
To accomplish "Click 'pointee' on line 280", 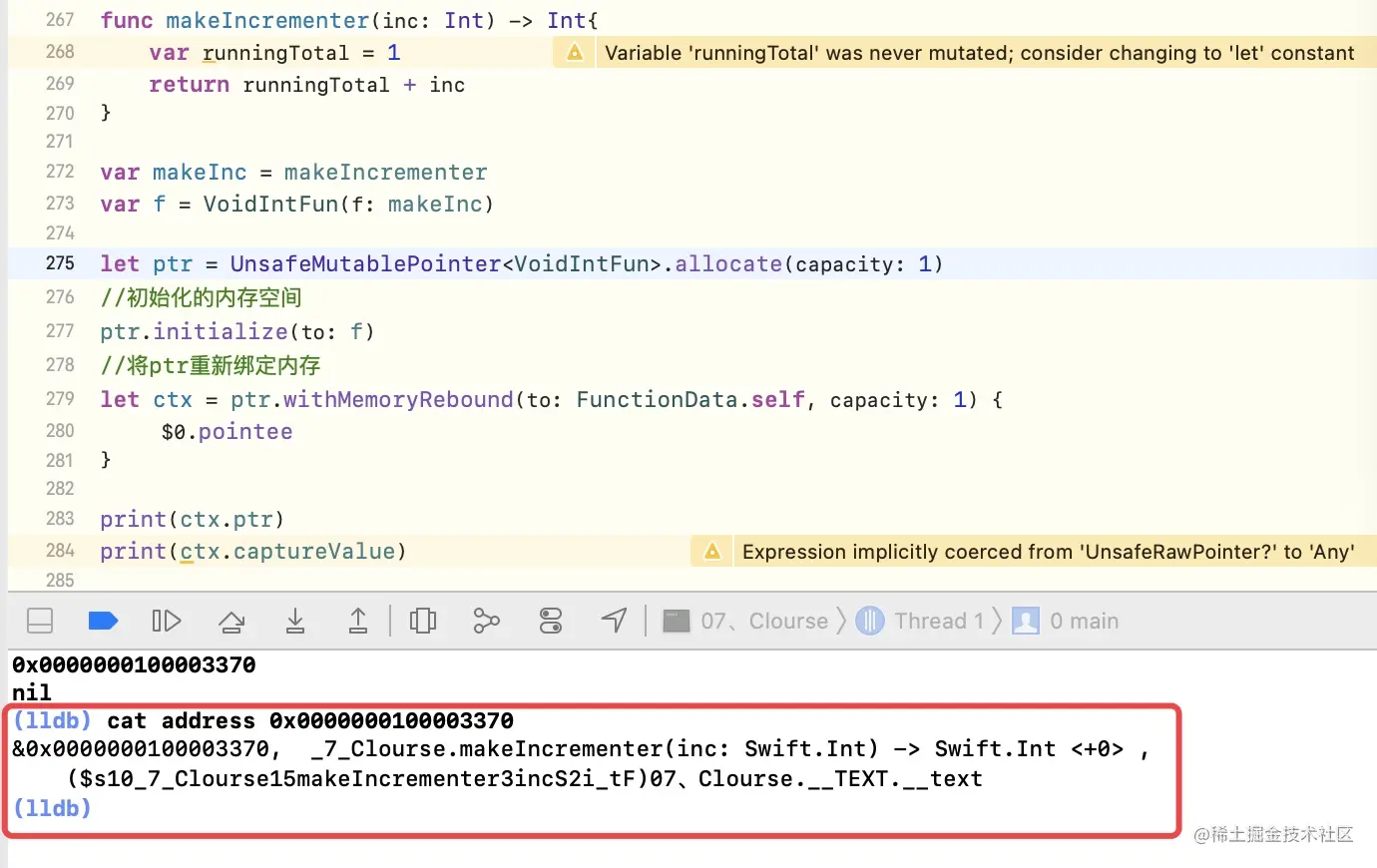I will click(245, 432).
